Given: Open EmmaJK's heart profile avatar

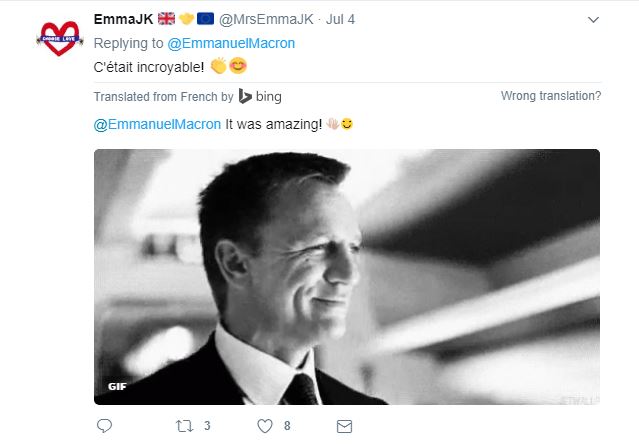Looking at the screenshot, I should pyautogui.click(x=59, y=38).
